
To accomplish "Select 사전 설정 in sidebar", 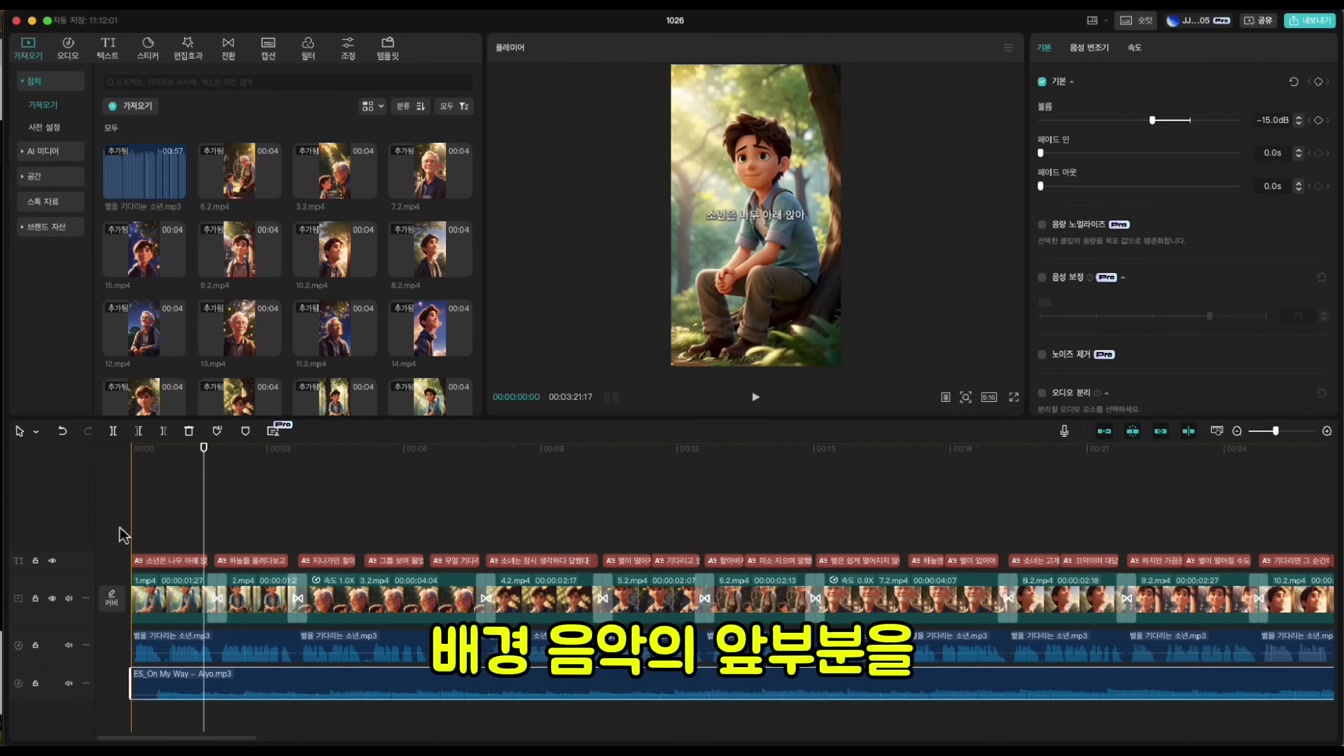I will tap(44, 128).
